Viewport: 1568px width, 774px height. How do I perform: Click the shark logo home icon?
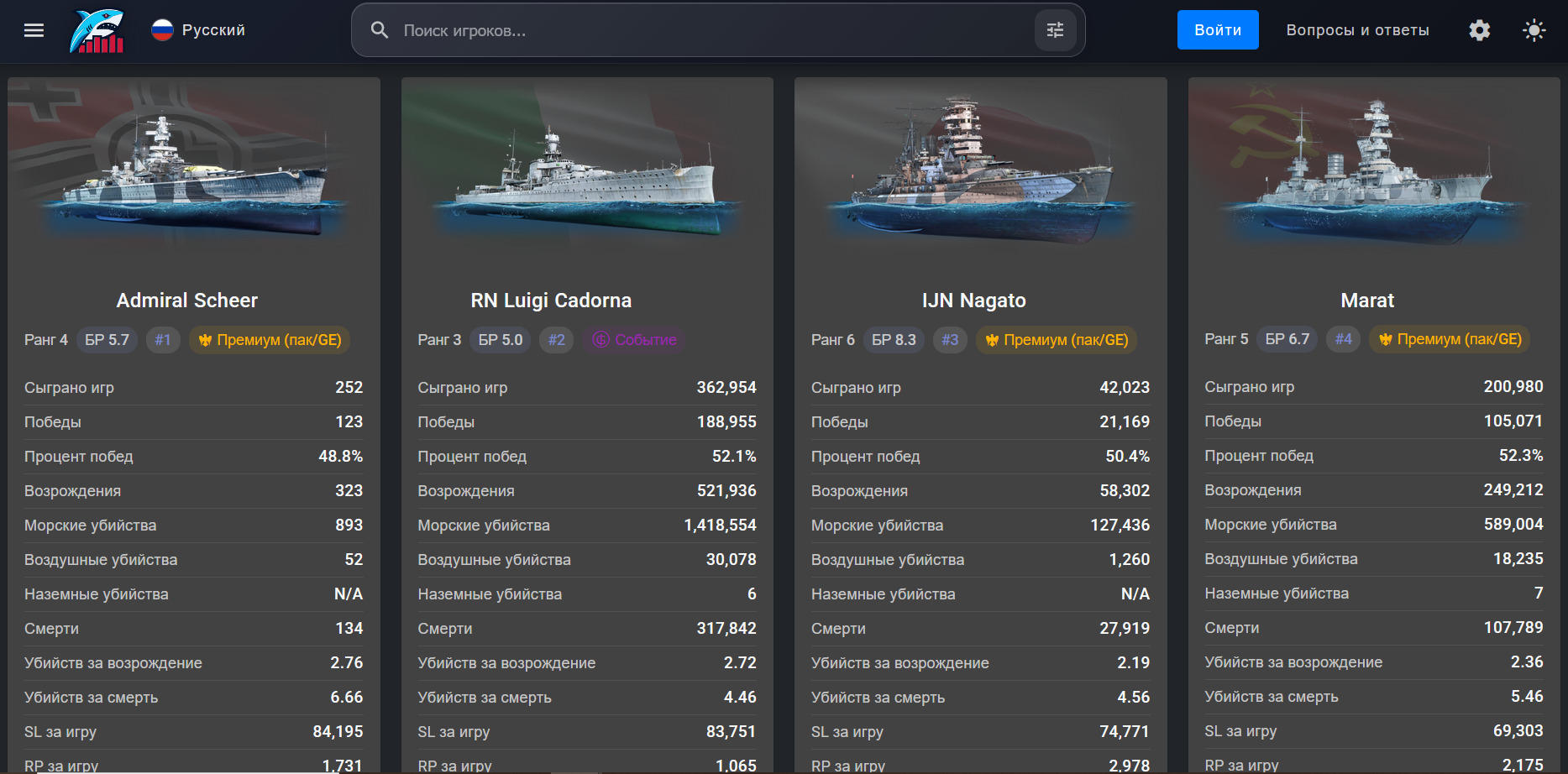pyautogui.click(x=97, y=31)
